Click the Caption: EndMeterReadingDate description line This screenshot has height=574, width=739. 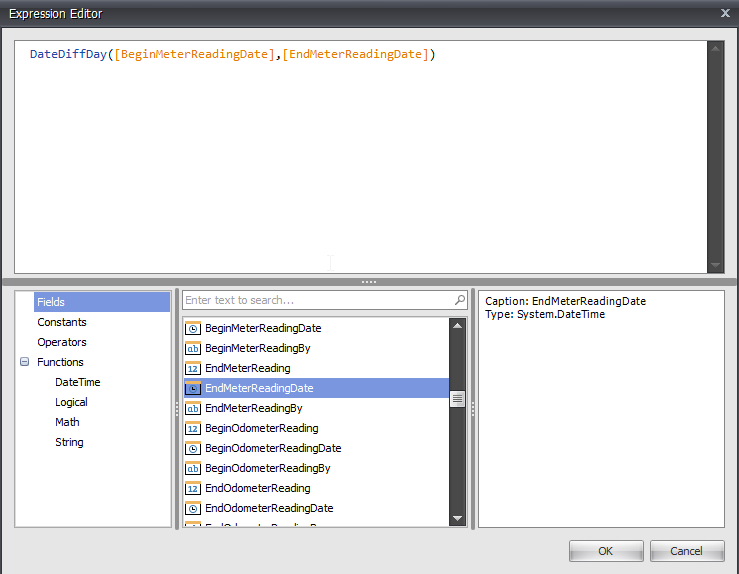[x=565, y=301]
